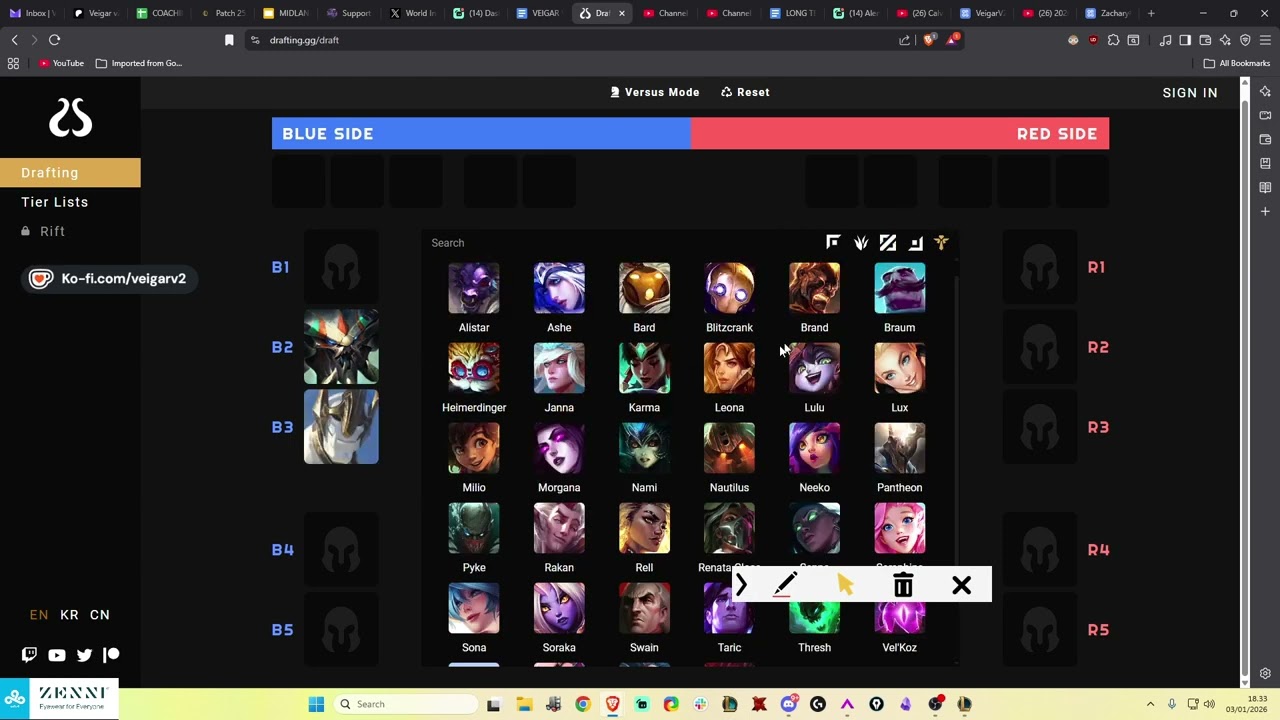This screenshot has width=1280, height=720.
Task: Open the Twitch social link icon
Action: [29, 655]
